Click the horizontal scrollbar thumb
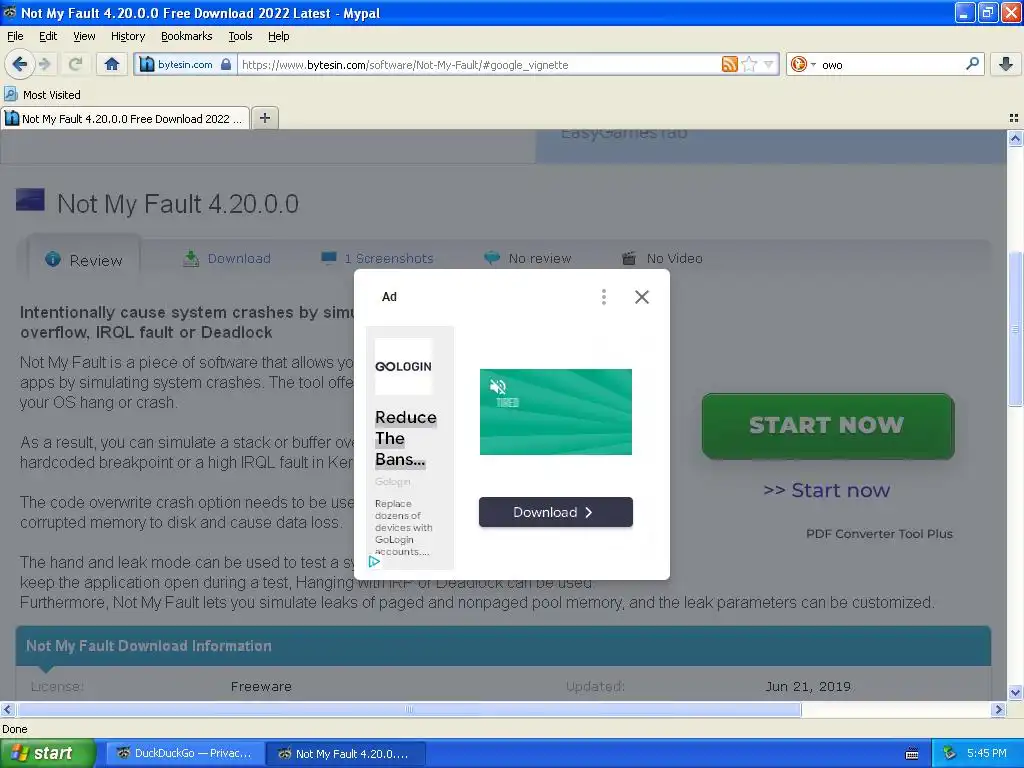 [x=409, y=709]
